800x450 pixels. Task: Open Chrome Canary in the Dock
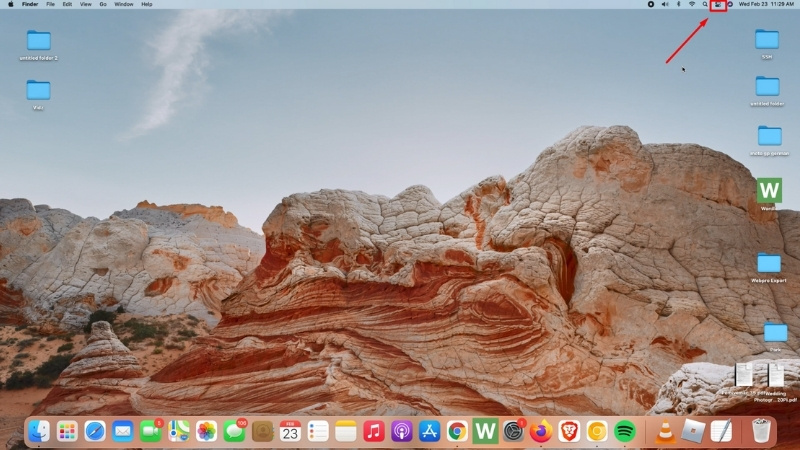pos(596,432)
